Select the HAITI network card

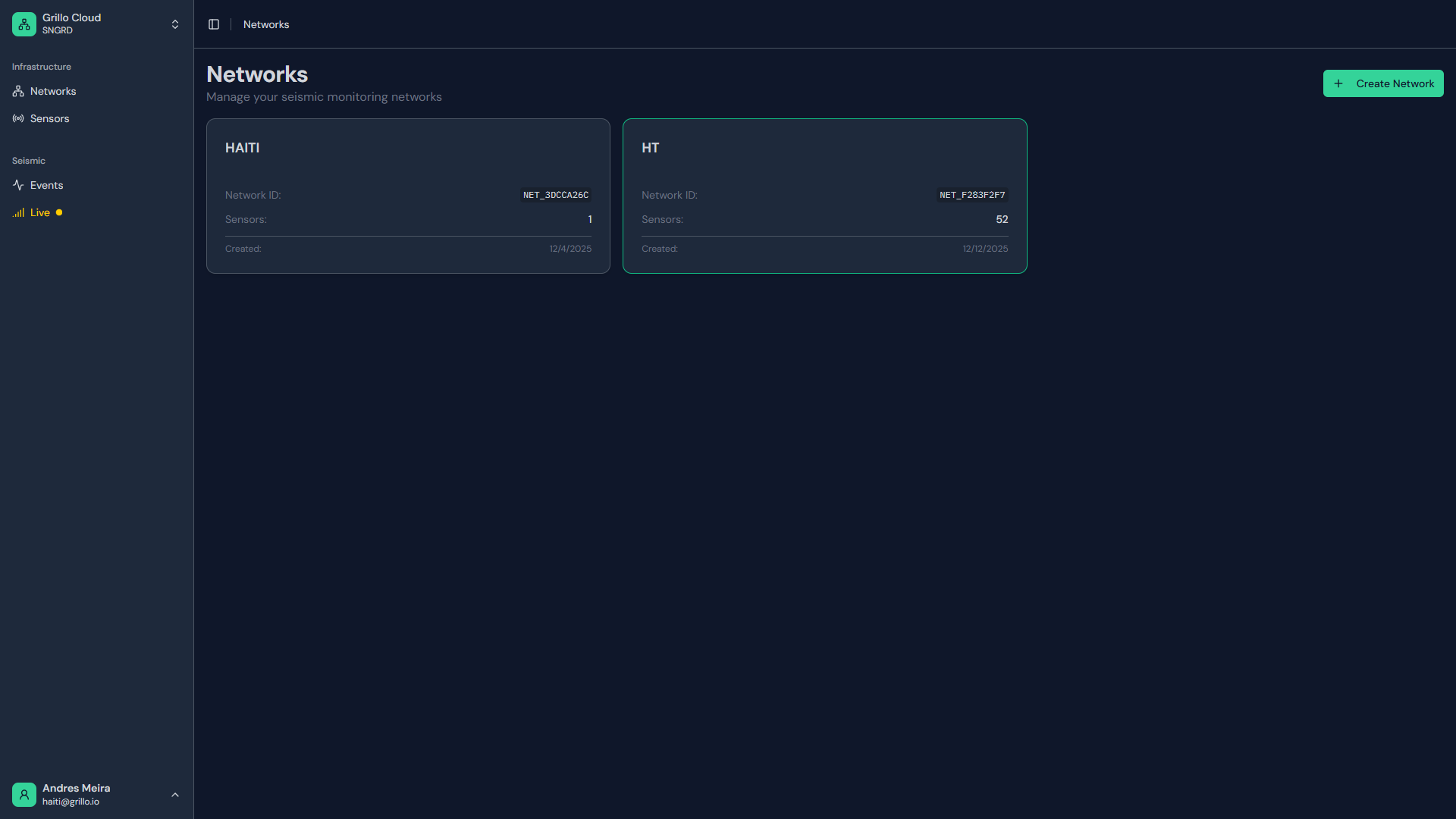pyautogui.click(x=408, y=196)
